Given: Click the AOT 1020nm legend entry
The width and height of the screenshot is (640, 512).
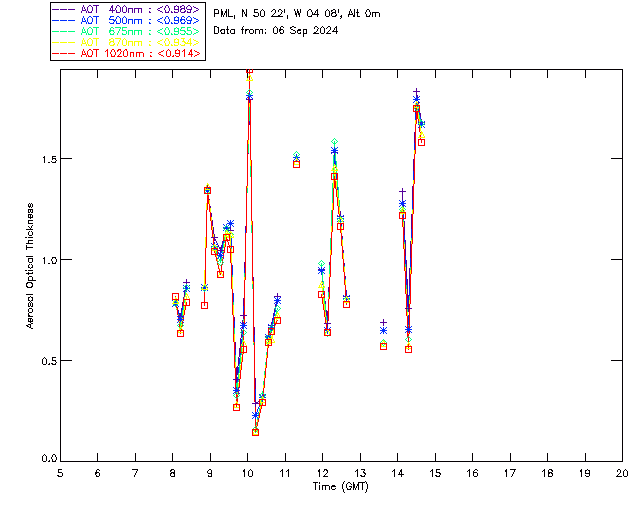Looking at the screenshot, I should coord(127,53).
